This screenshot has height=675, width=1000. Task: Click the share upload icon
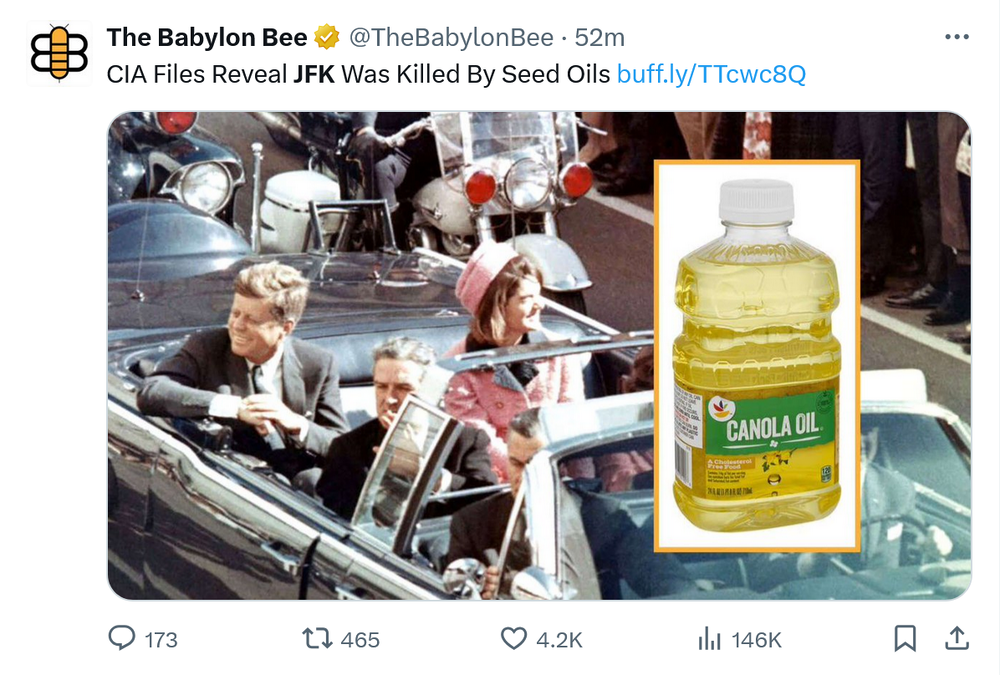pyautogui.click(x=955, y=638)
